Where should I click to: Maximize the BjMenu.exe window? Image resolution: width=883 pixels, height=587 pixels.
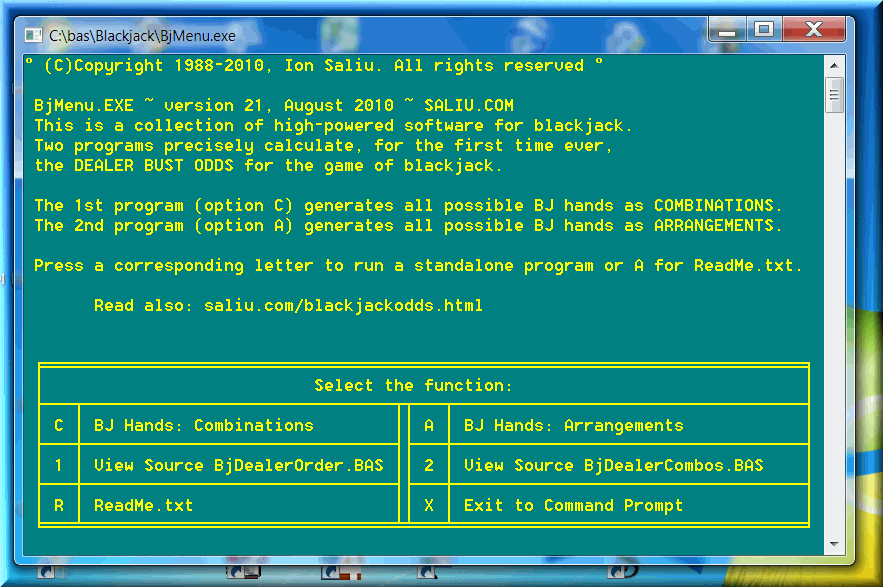764,29
